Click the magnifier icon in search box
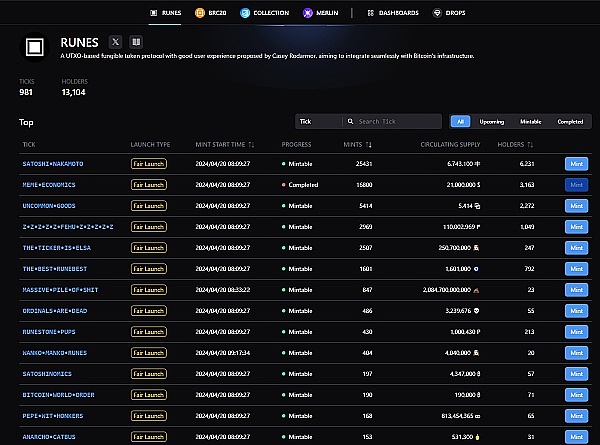Image resolution: width=600 pixels, height=445 pixels. point(351,121)
